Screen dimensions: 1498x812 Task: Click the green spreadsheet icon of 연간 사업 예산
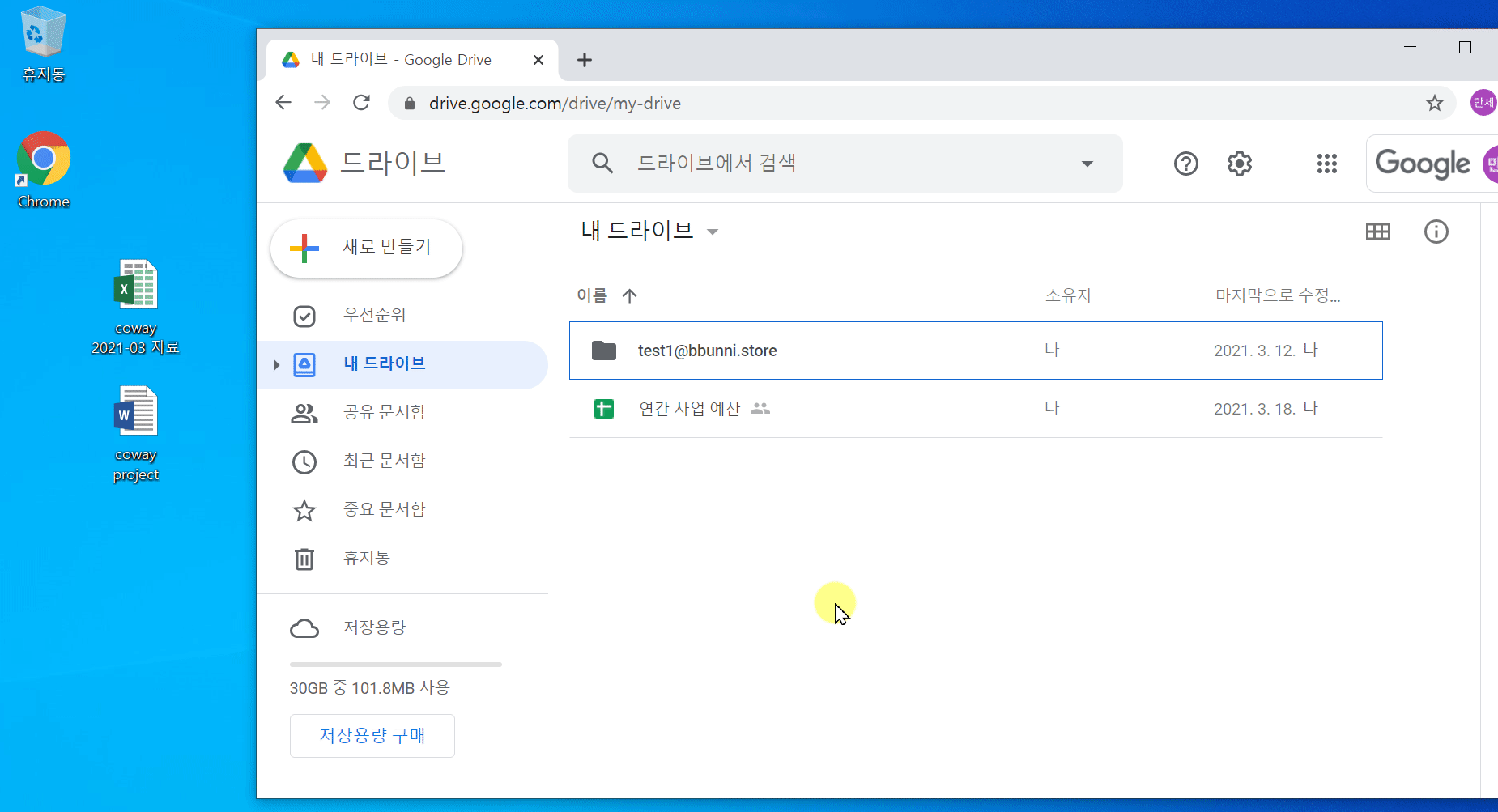pyautogui.click(x=604, y=409)
